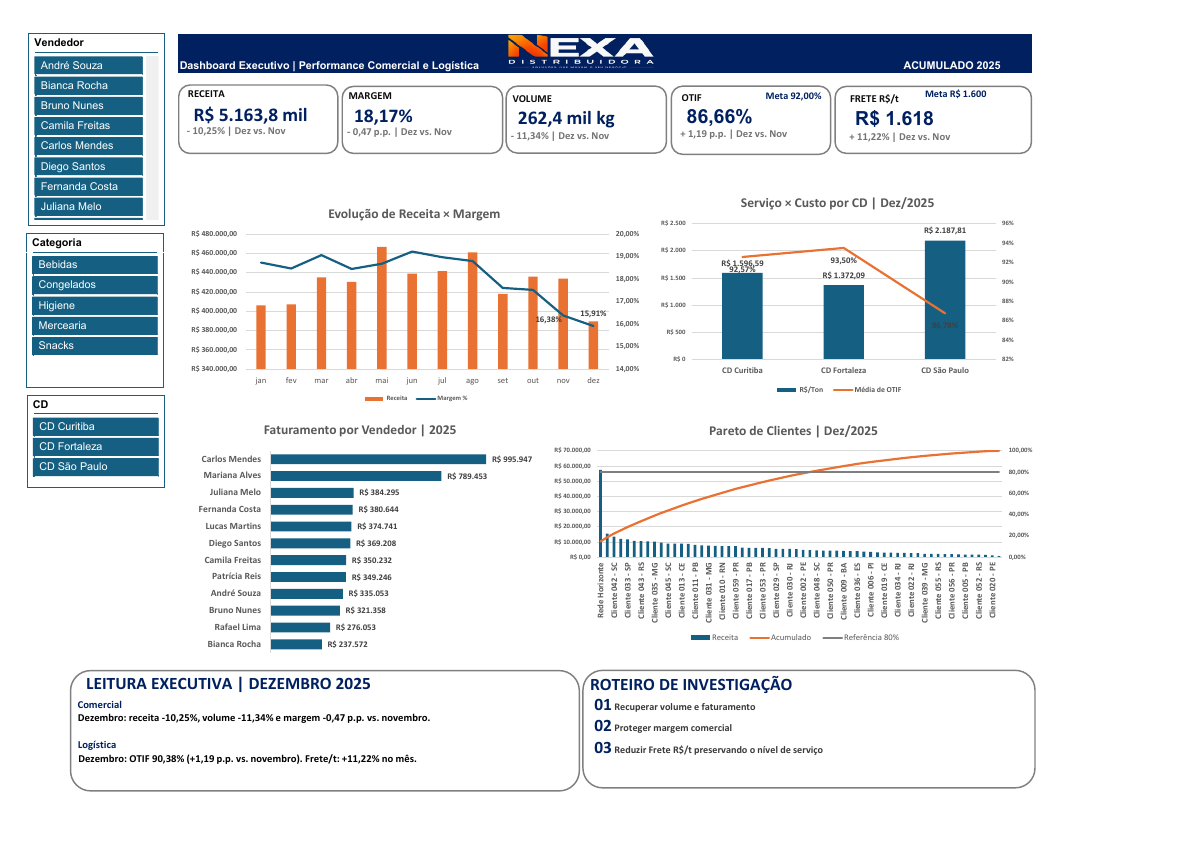Click the Carlos Mendes bar R$ 995.947
The width and height of the screenshot is (1200, 849).
(379, 459)
